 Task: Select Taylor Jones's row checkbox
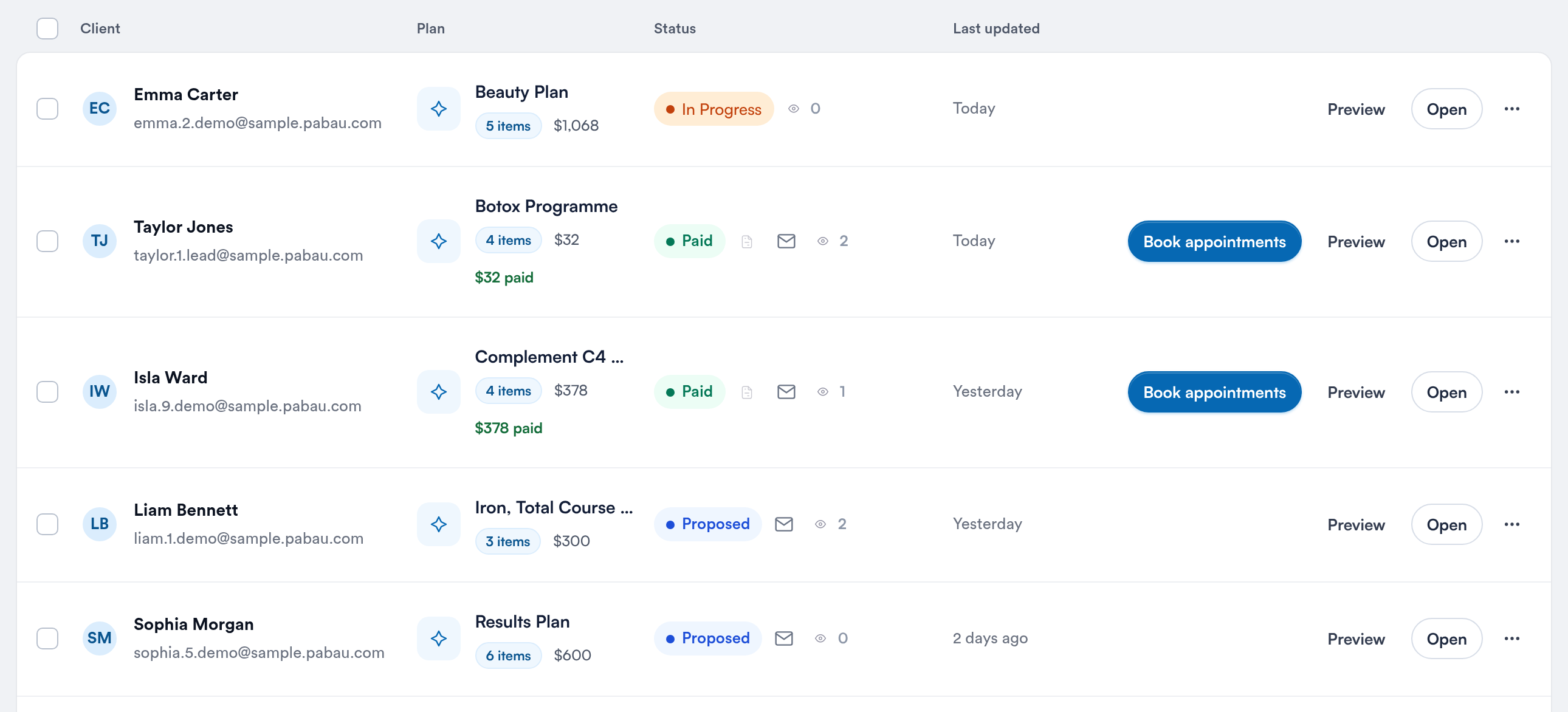point(47,241)
